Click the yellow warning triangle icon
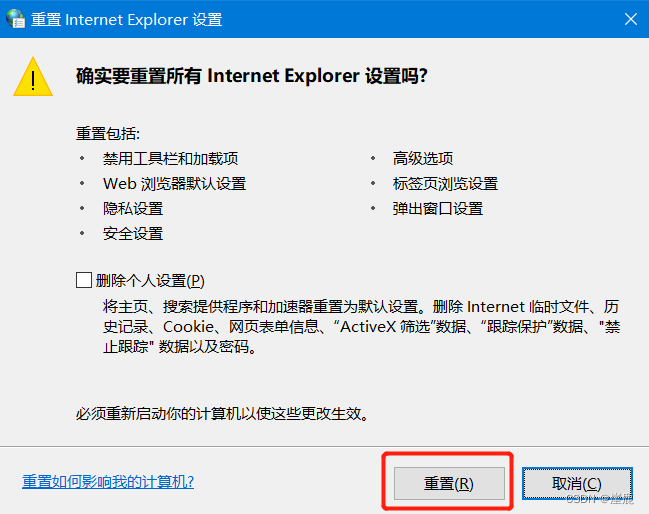Screen dimensions: 649x514 33,77
